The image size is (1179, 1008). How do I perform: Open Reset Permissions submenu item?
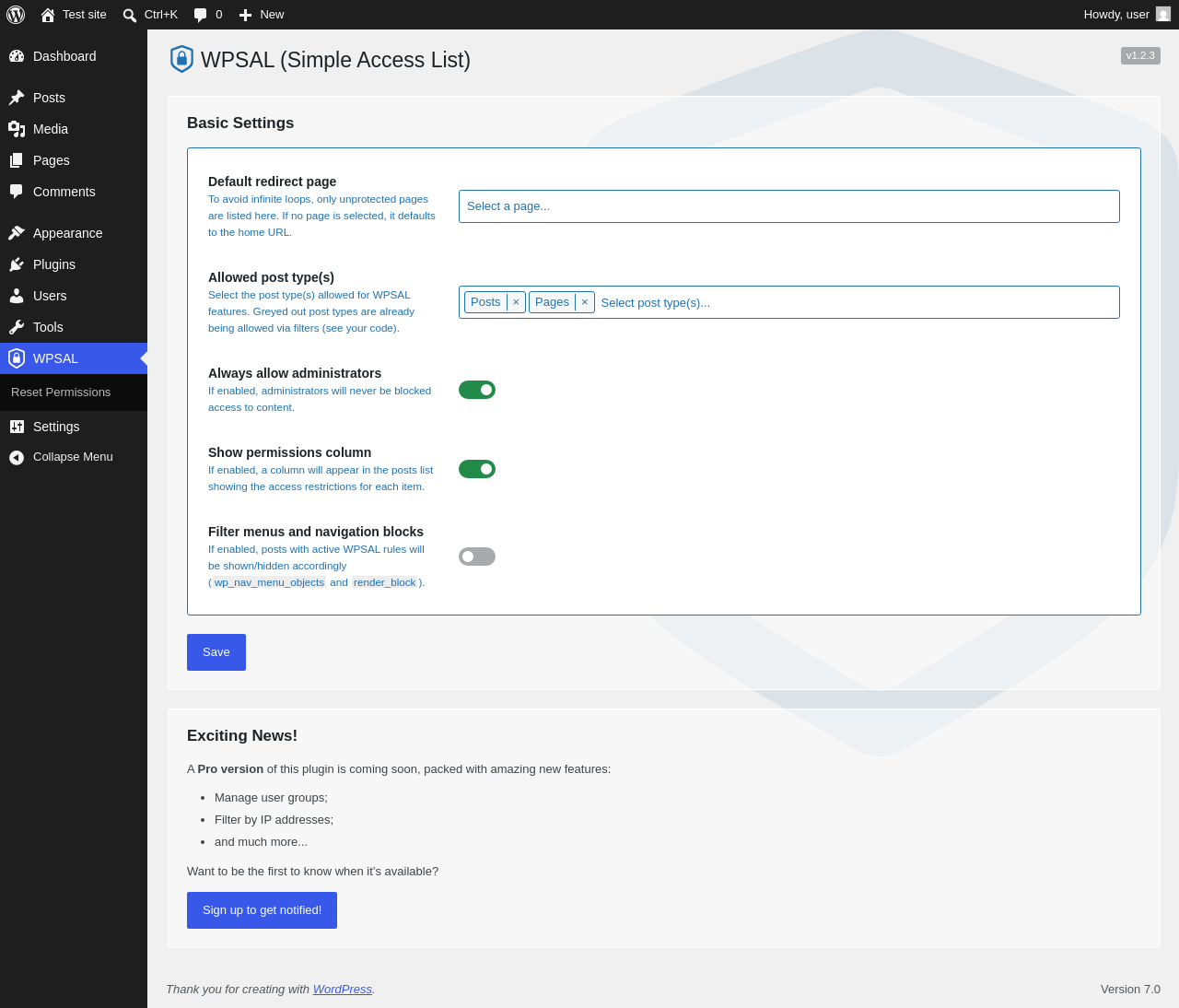click(61, 393)
